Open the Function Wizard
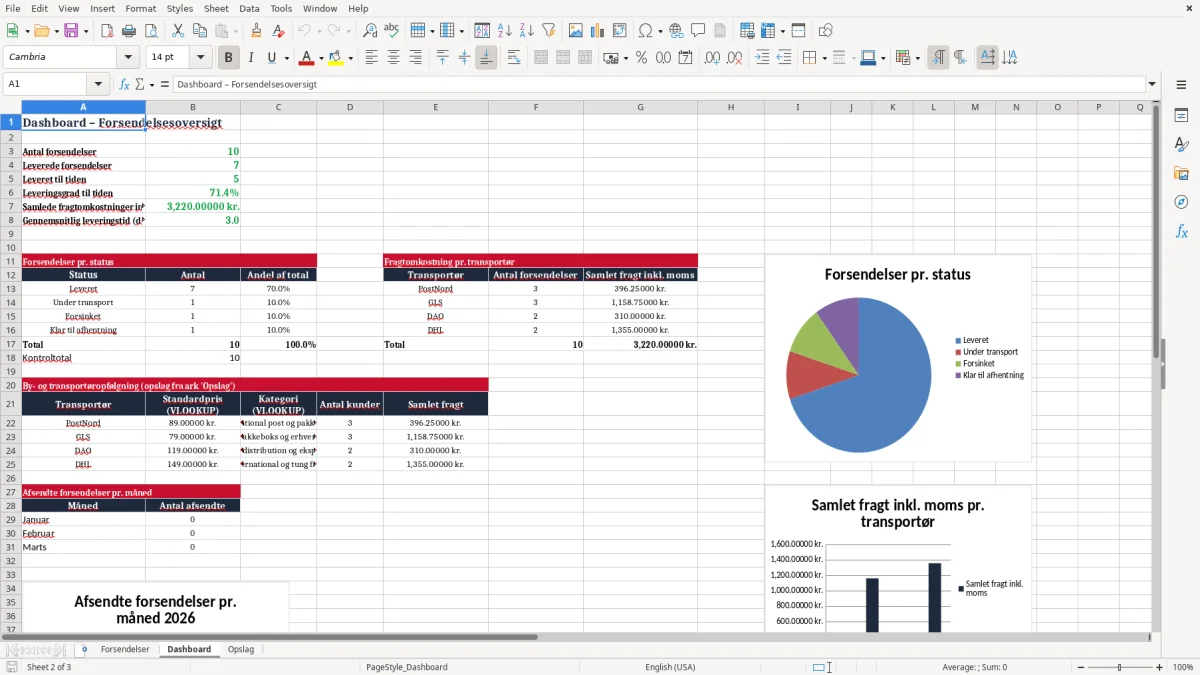Image resolution: width=1200 pixels, height=675 pixels. [124, 84]
